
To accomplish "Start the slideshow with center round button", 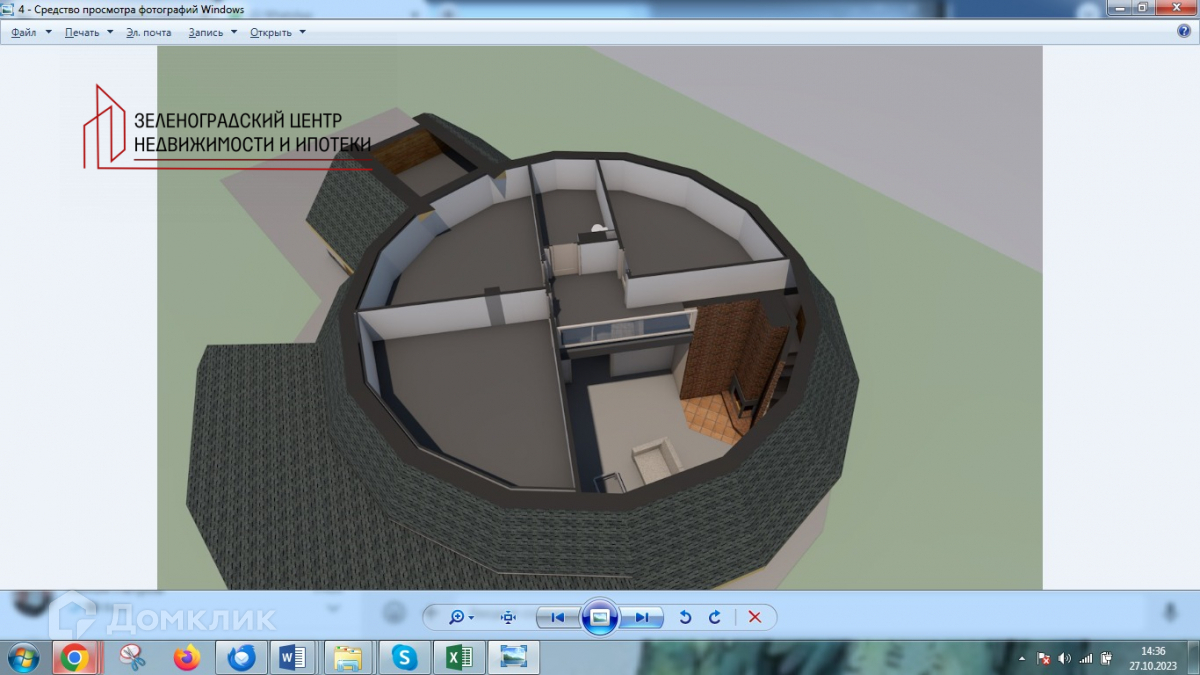I will pyautogui.click(x=600, y=617).
